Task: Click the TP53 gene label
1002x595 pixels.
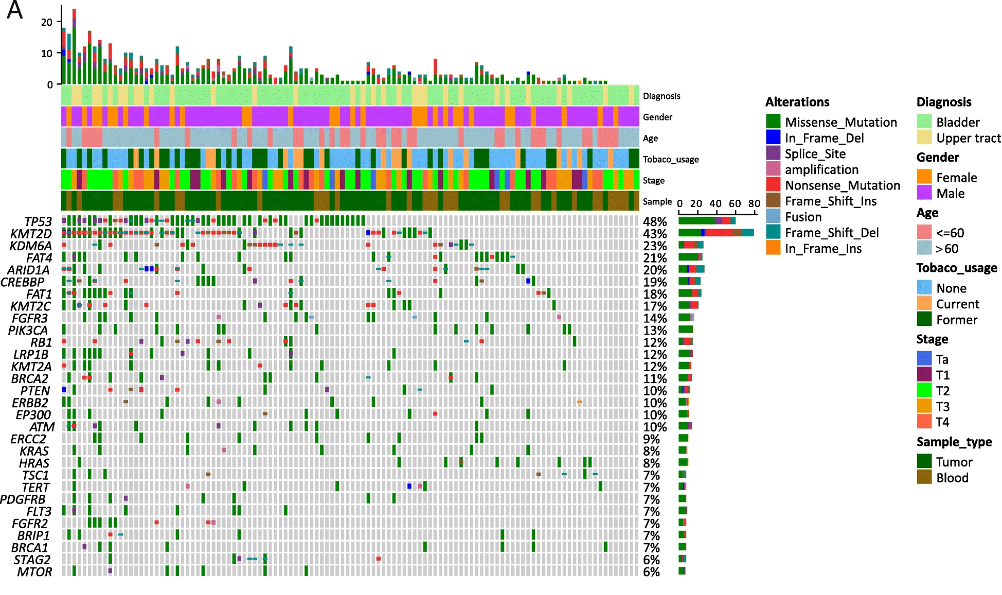Action: 38,222
